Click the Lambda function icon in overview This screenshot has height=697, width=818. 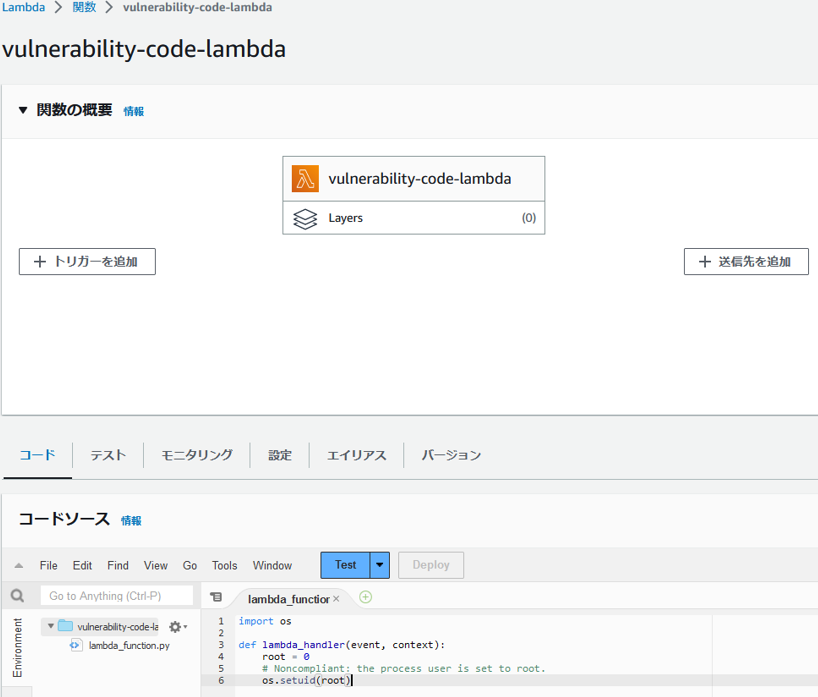tap(305, 179)
